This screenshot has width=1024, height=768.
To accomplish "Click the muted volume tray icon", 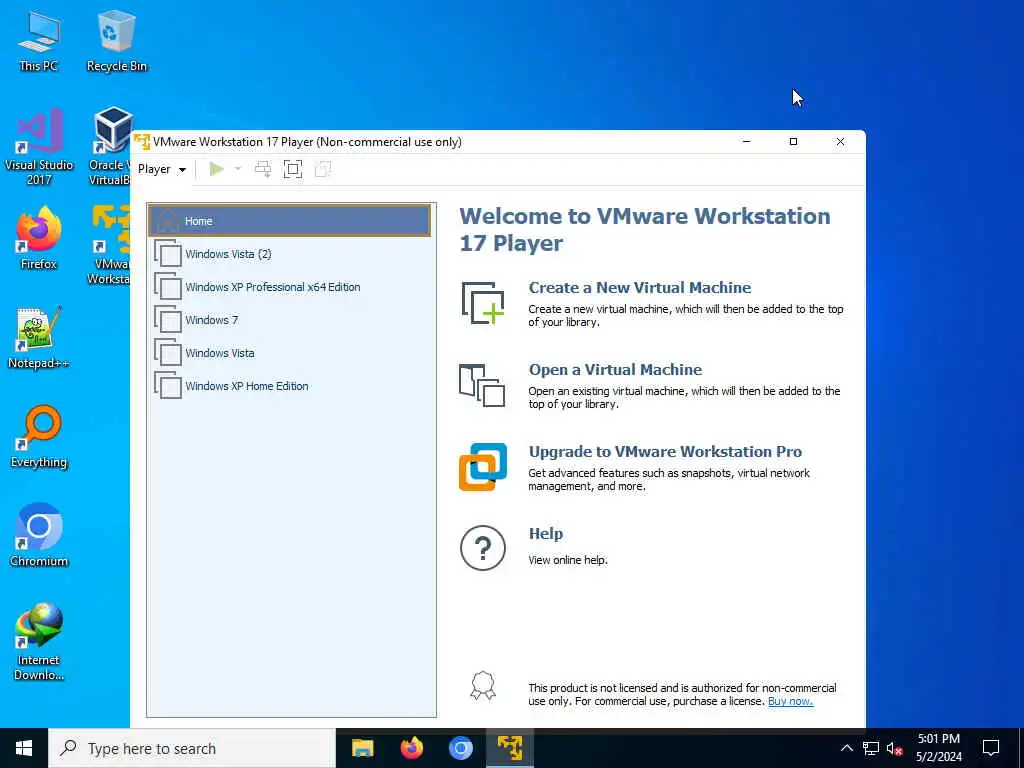I will coord(894,748).
